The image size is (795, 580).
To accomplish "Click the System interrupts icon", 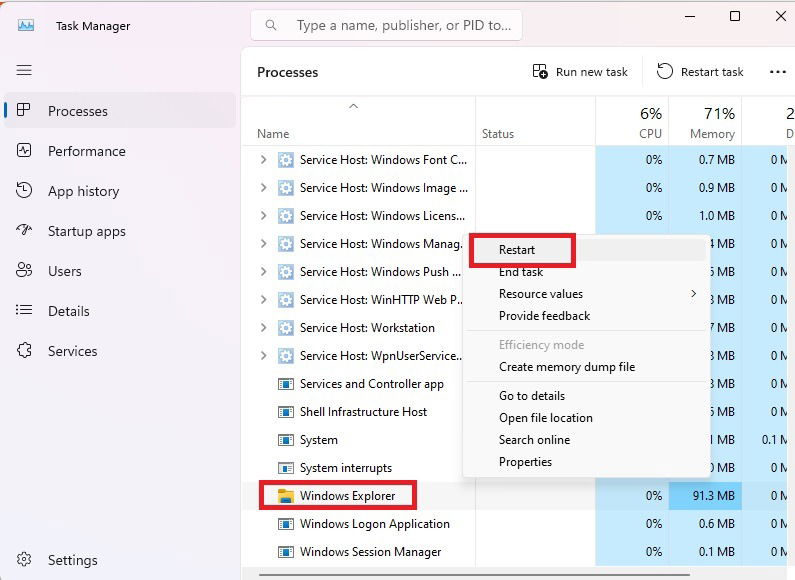I will (x=286, y=468).
